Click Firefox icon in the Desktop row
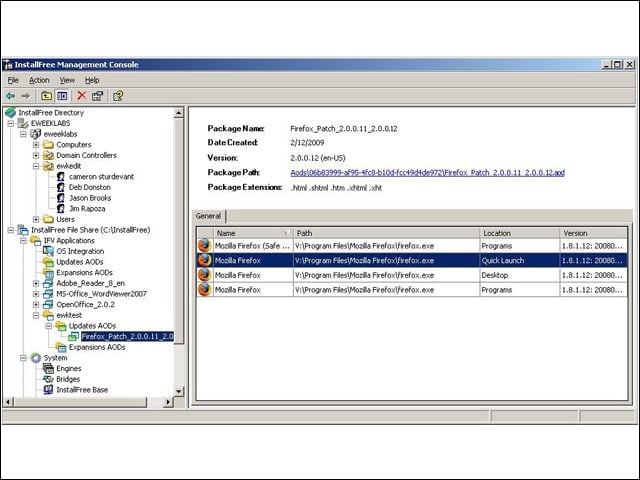The height and width of the screenshot is (480, 640). coord(204,275)
